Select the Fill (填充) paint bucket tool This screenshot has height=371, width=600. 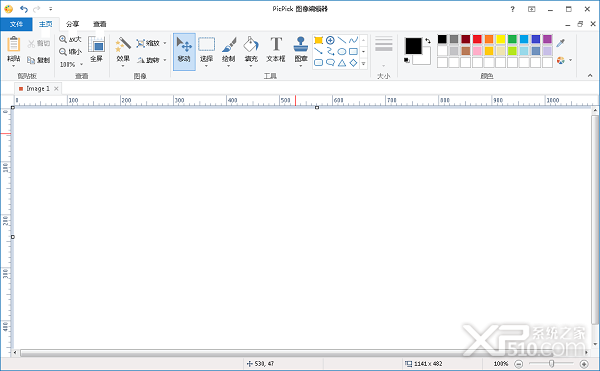coord(251,44)
